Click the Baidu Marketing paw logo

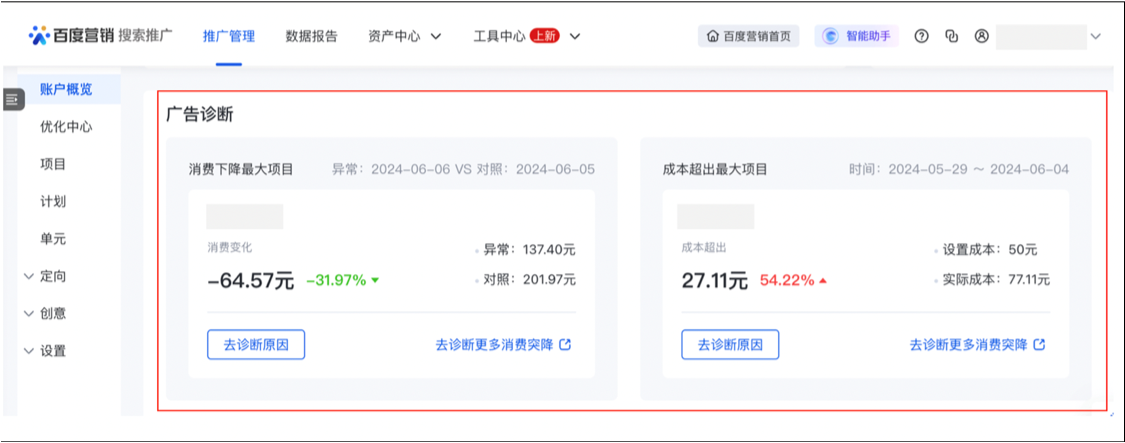(40, 36)
